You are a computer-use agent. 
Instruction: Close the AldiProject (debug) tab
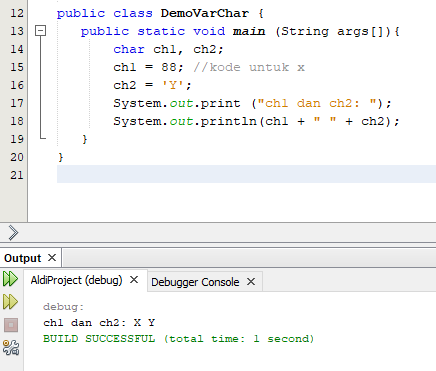(x=134, y=280)
